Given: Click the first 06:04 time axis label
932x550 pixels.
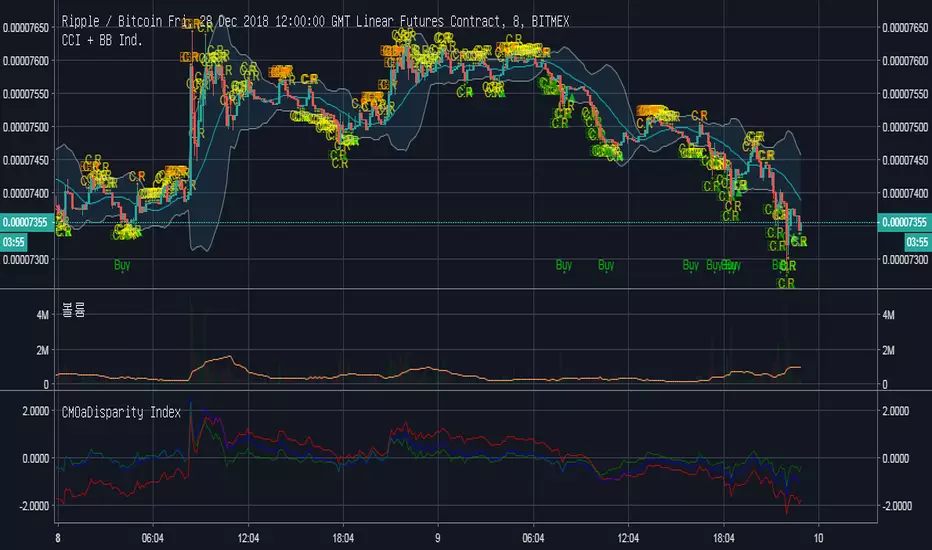Looking at the screenshot, I should pyautogui.click(x=152, y=535).
